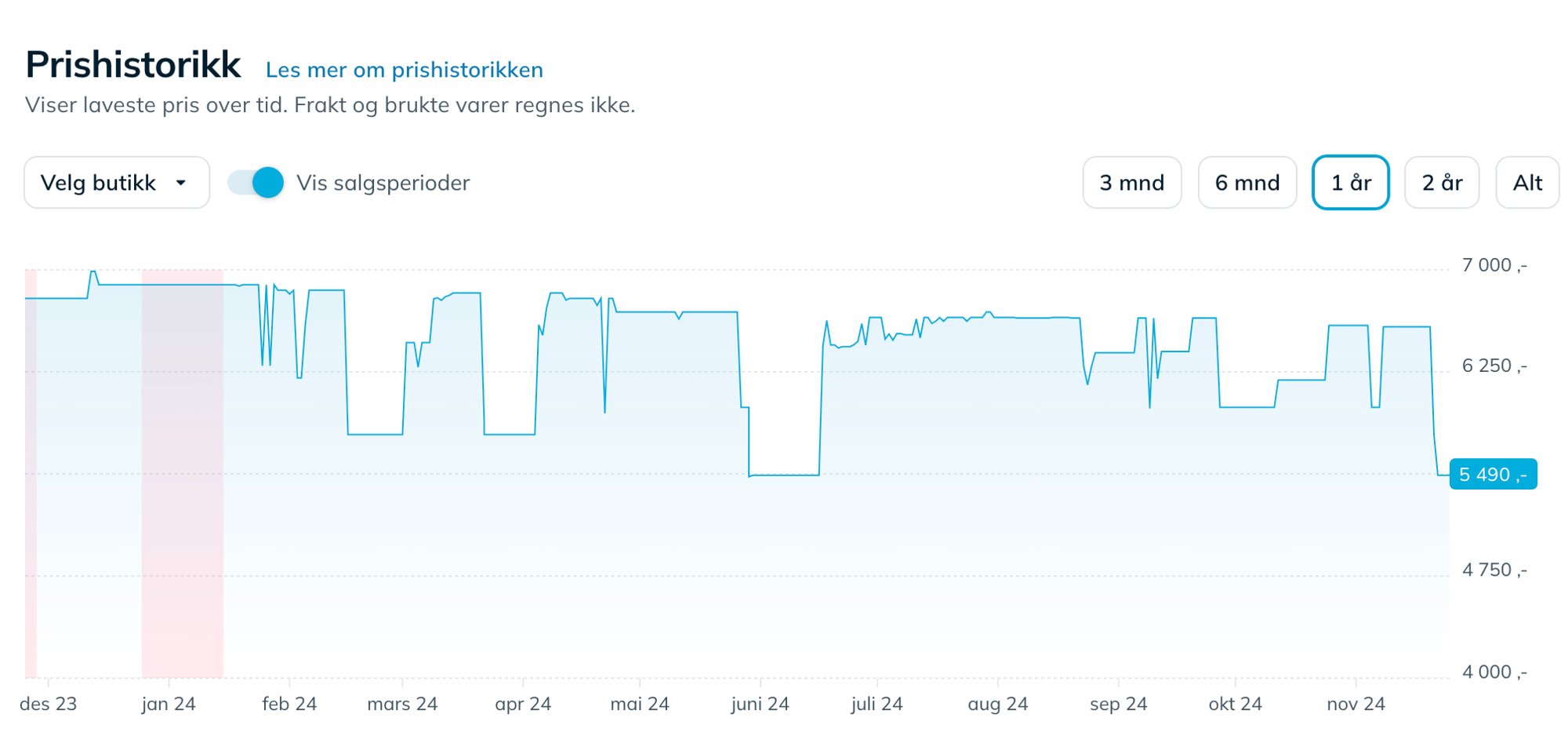Click the nov 24 axis label
This screenshot has height=739, width=1568.
click(x=1355, y=704)
